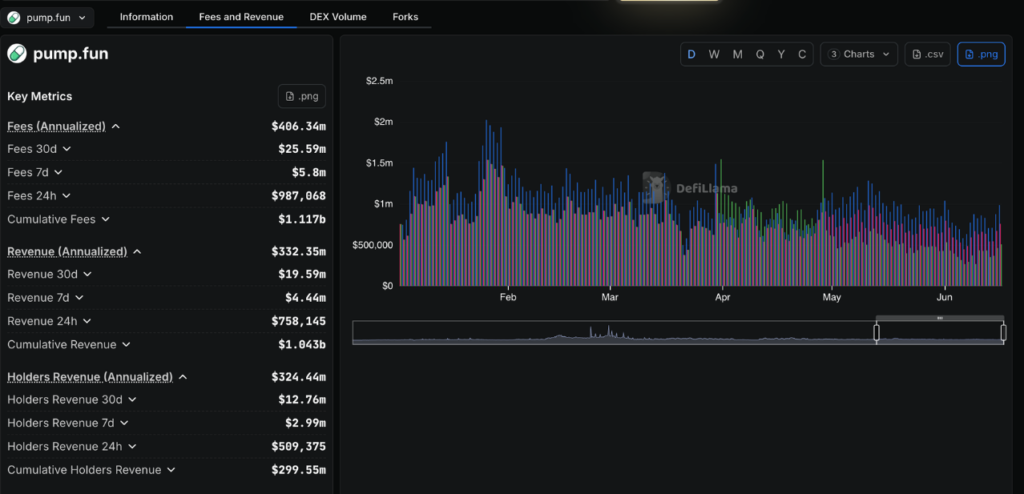Expand the Fees 30d row
This screenshot has width=1024, height=494.
tap(67, 149)
